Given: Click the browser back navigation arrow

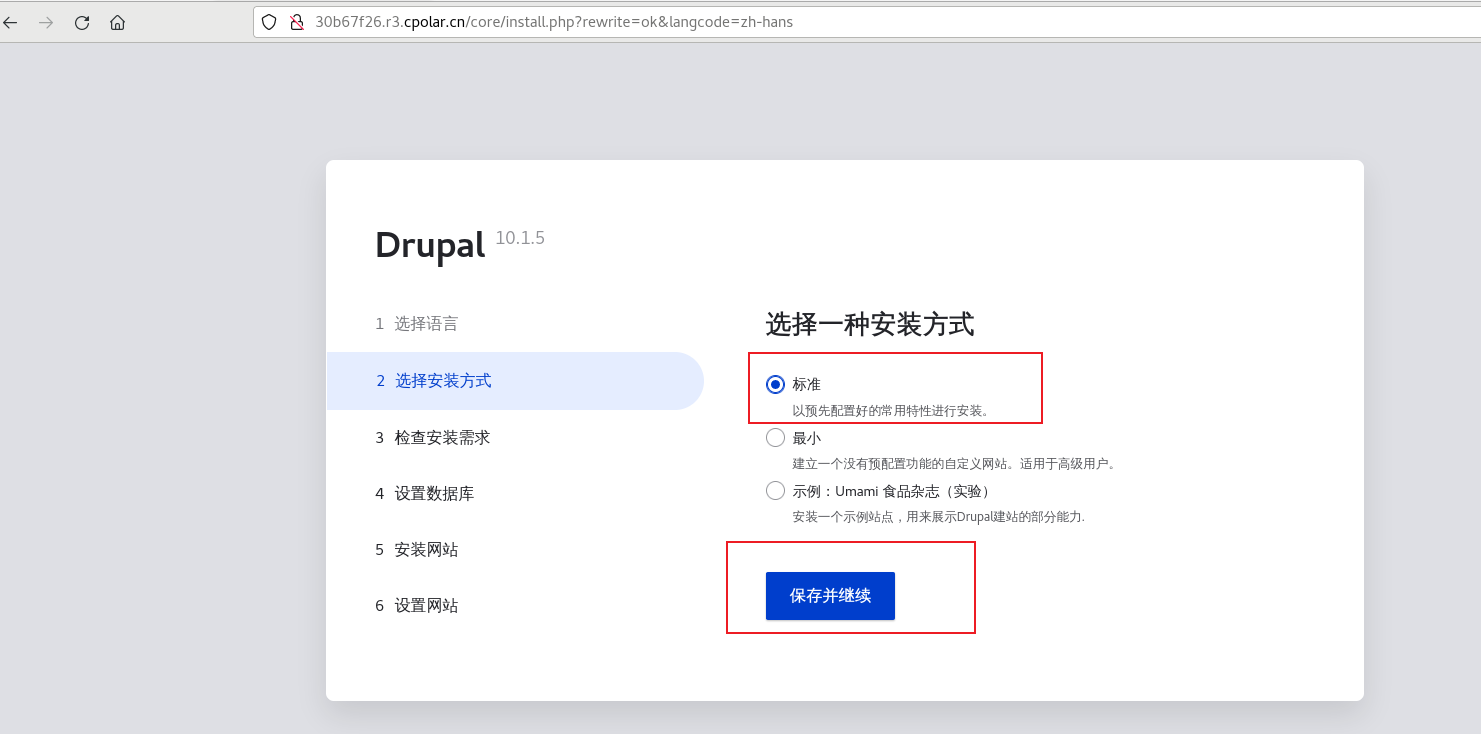Looking at the screenshot, I should point(11,22).
